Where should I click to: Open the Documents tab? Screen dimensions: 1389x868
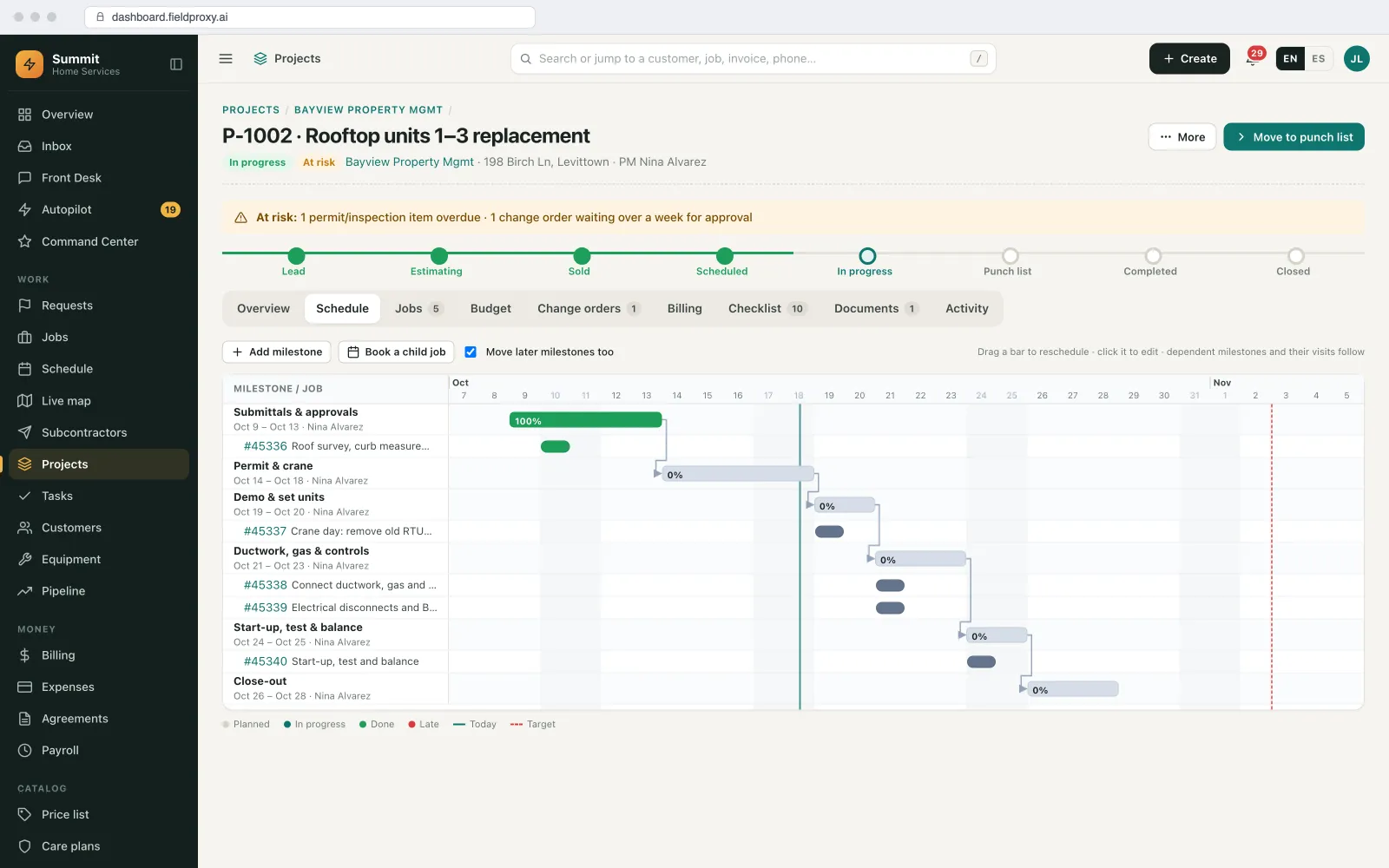point(876,309)
